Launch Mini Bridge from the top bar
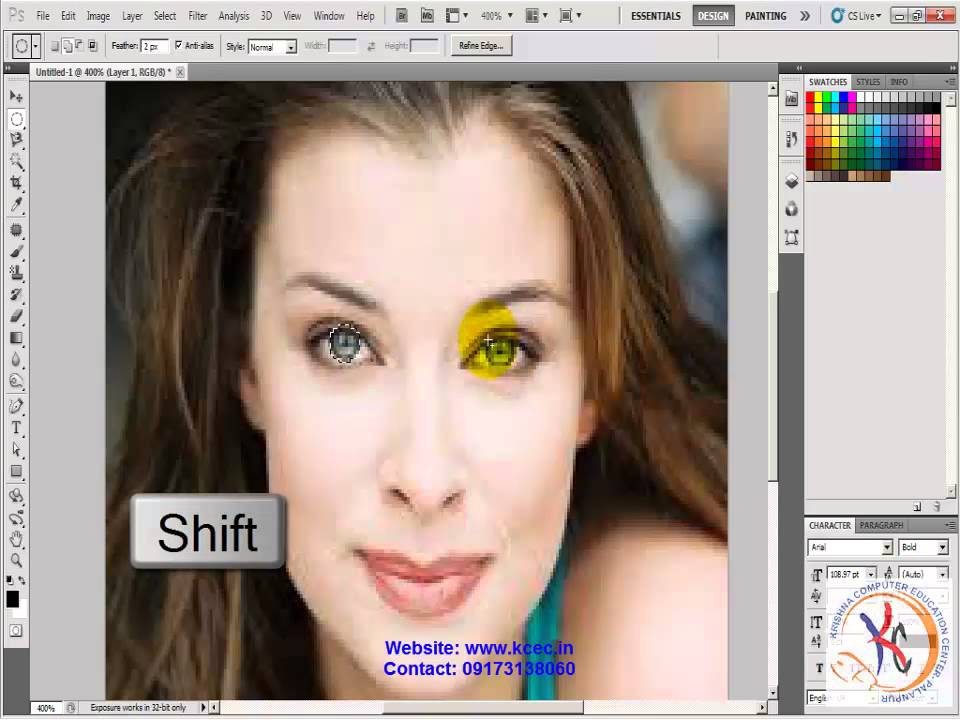960x720 pixels. click(427, 16)
